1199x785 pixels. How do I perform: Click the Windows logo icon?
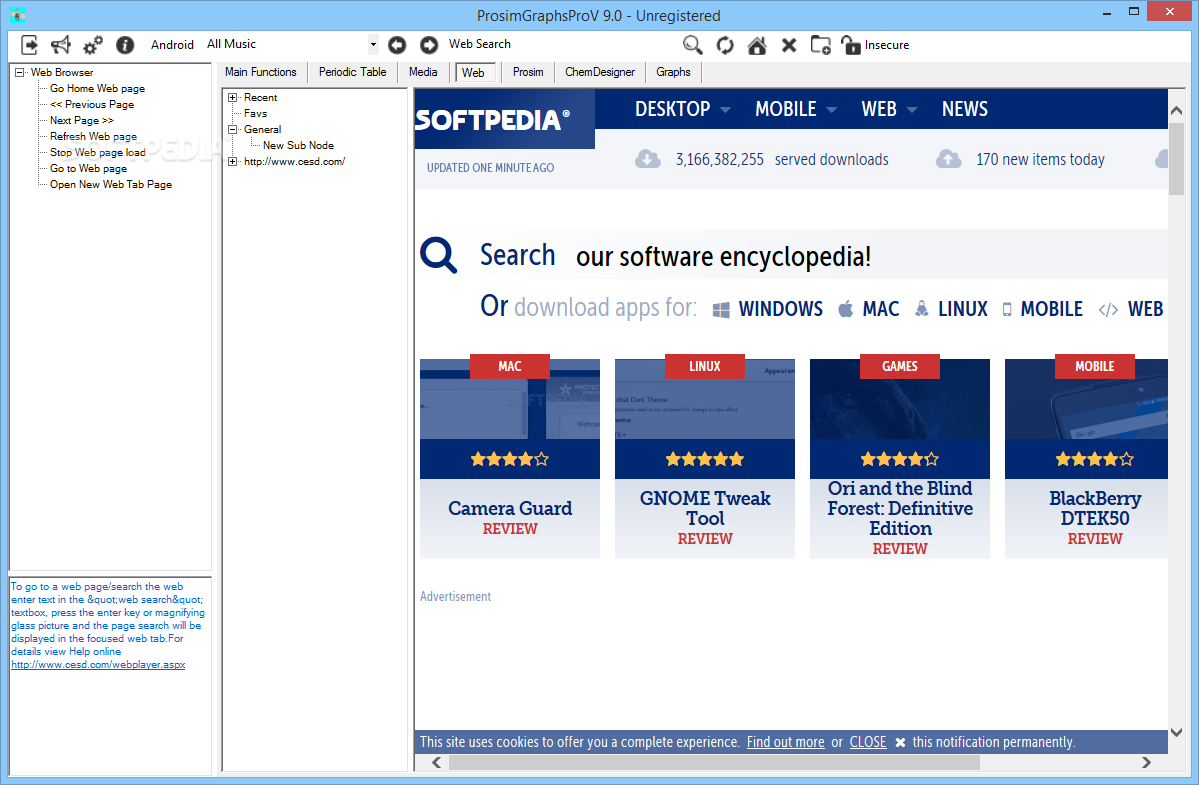pyautogui.click(x=721, y=310)
